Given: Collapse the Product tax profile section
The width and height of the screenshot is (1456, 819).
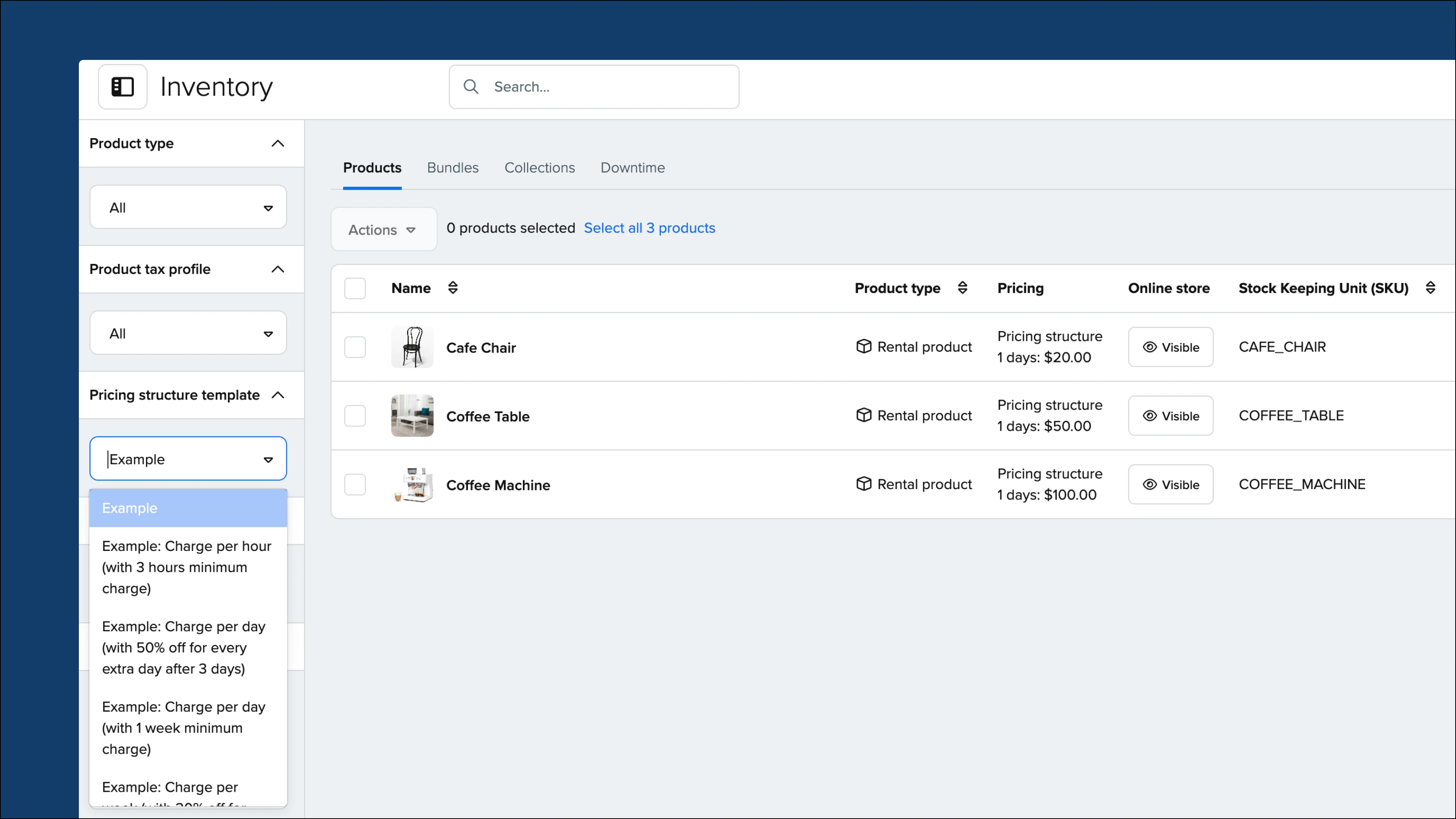Looking at the screenshot, I should pyautogui.click(x=278, y=269).
